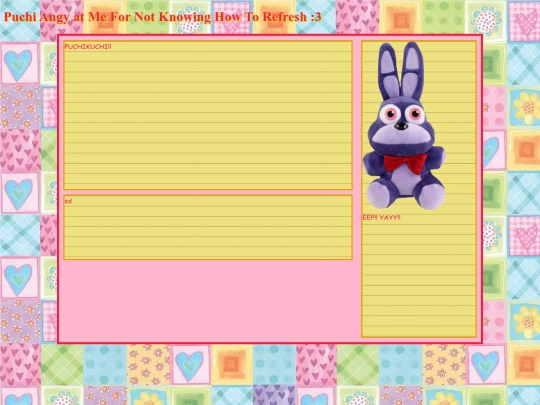Click the purple bunny plush image

(x=404, y=126)
